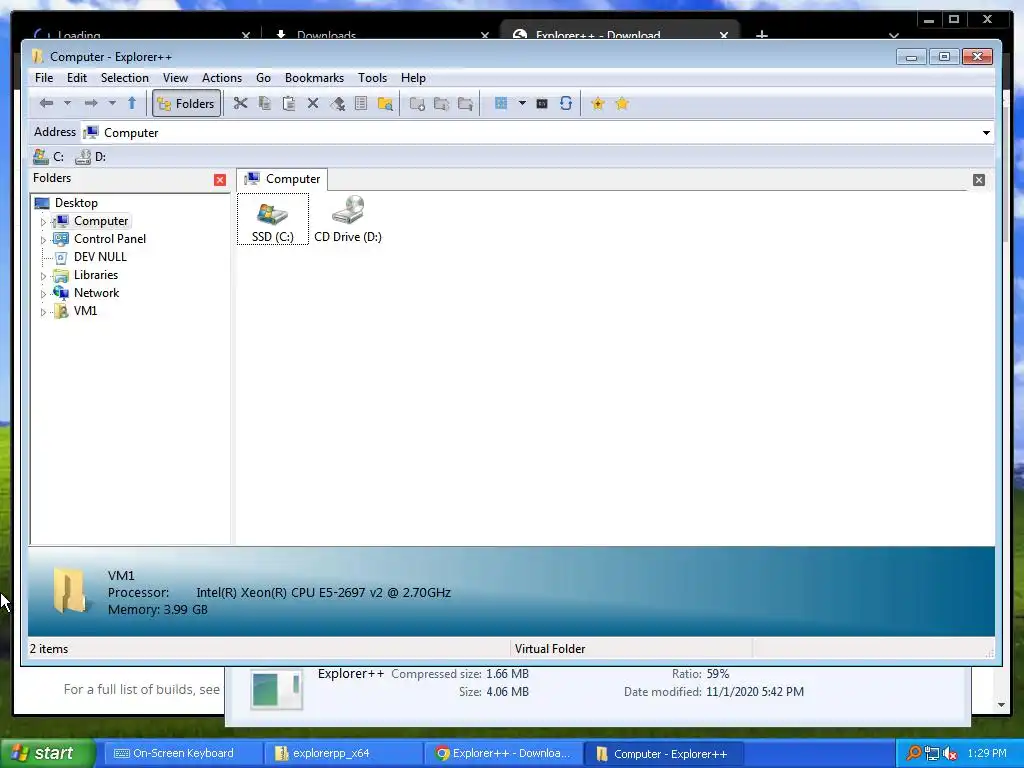Click the New Folder toolbar icon
The height and width of the screenshot is (768, 1024).
(417, 103)
